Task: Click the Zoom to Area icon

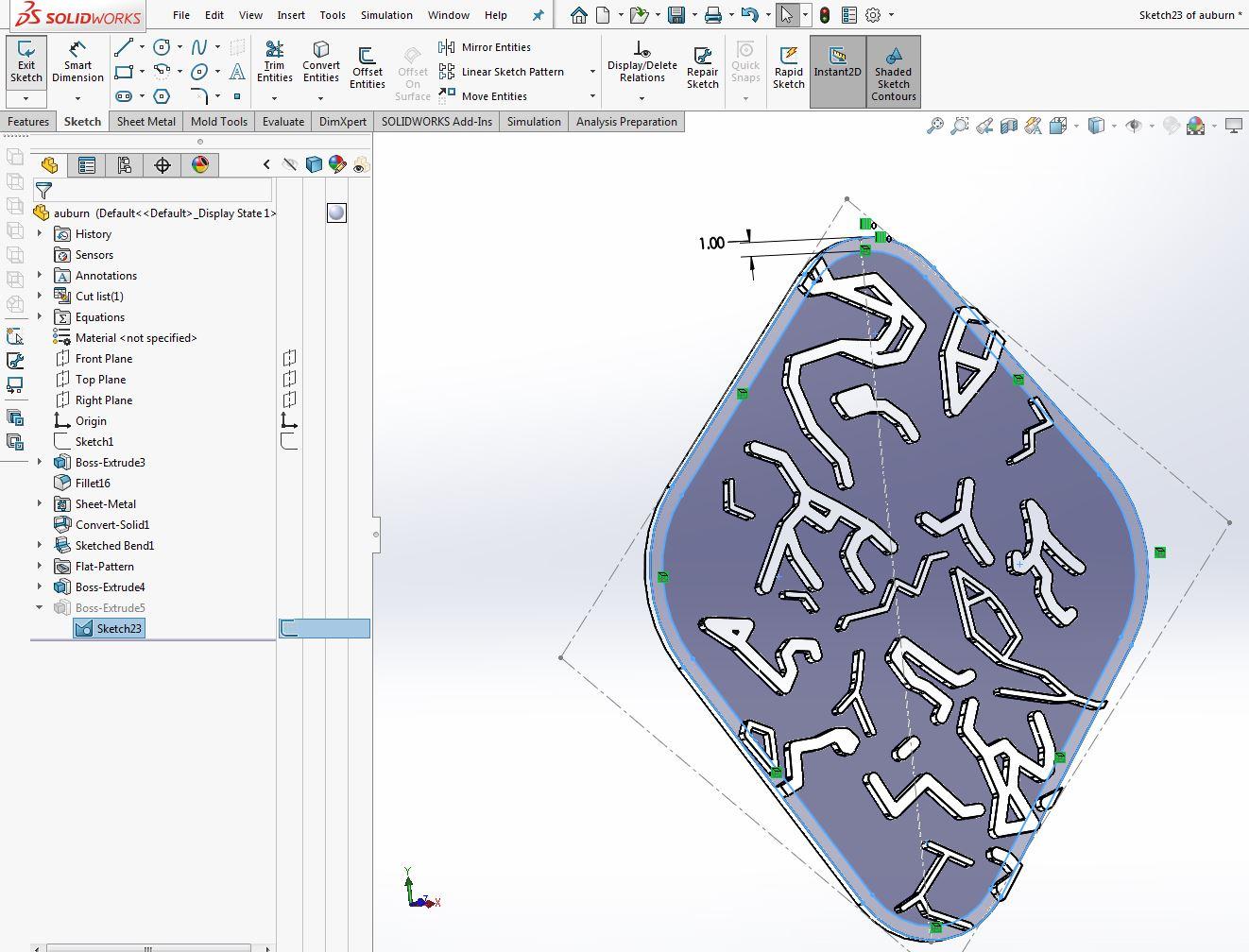Action: tap(959, 126)
